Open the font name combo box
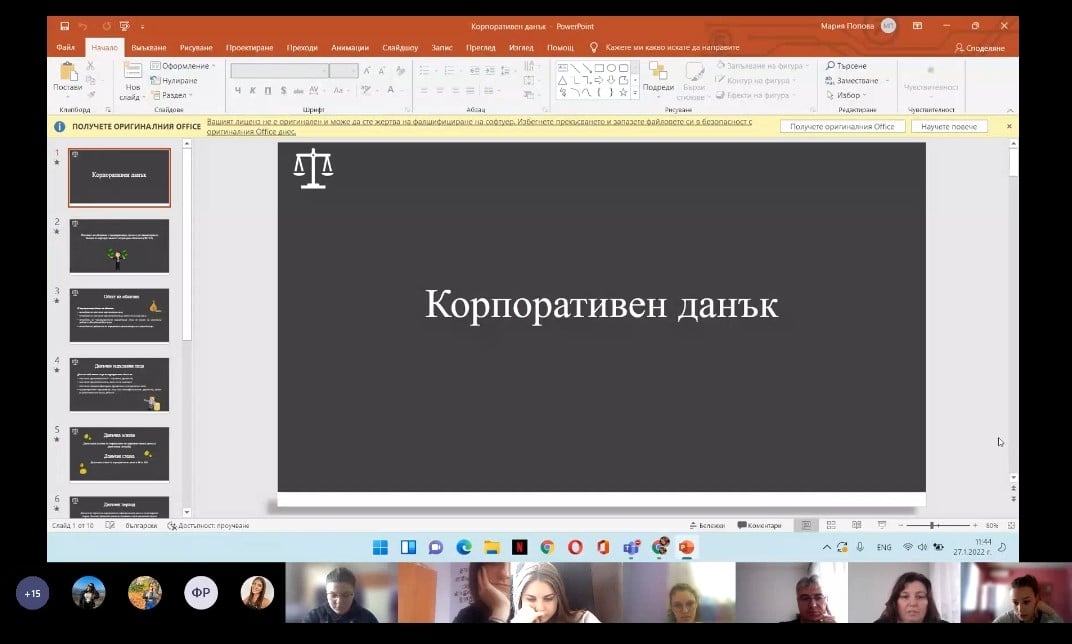This screenshot has height=644, width=1072. [279, 70]
